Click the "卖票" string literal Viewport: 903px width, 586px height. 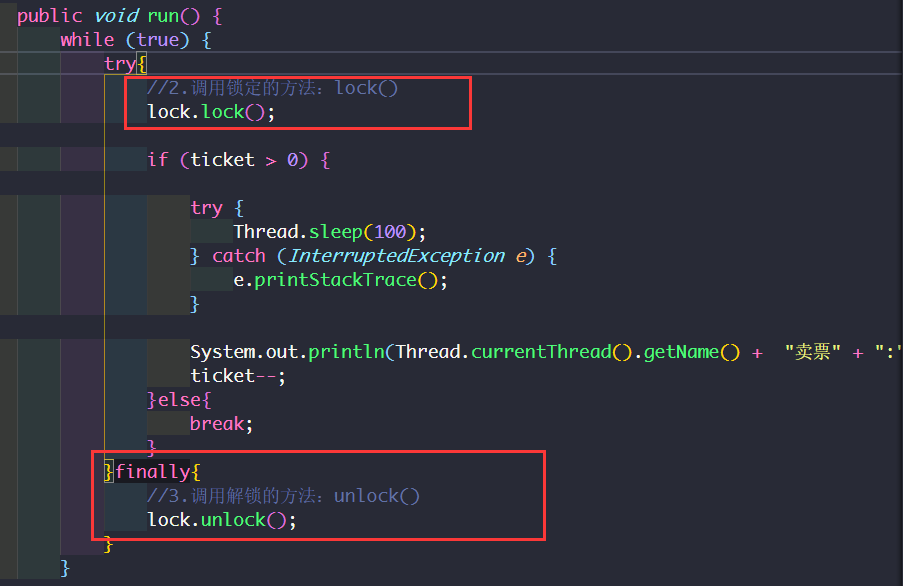(812, 352)
